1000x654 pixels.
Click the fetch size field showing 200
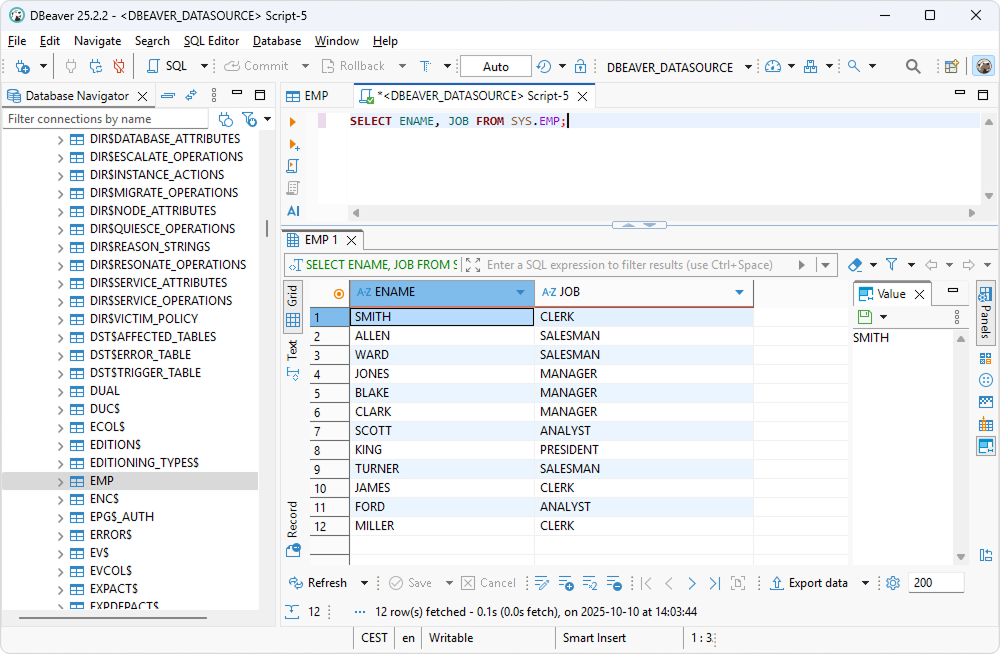tap(936, 582)
